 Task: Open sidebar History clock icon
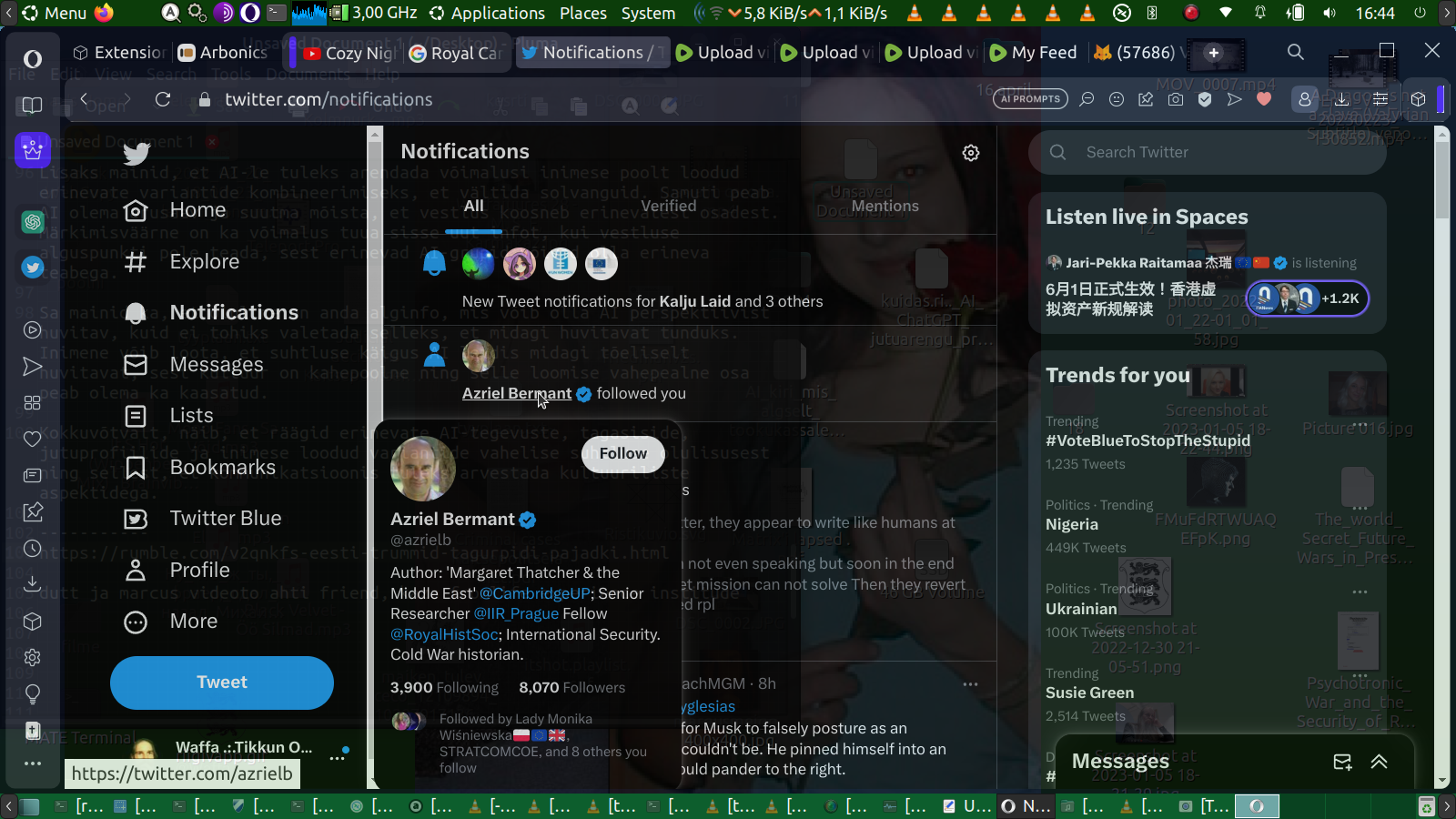click(33, 549)
